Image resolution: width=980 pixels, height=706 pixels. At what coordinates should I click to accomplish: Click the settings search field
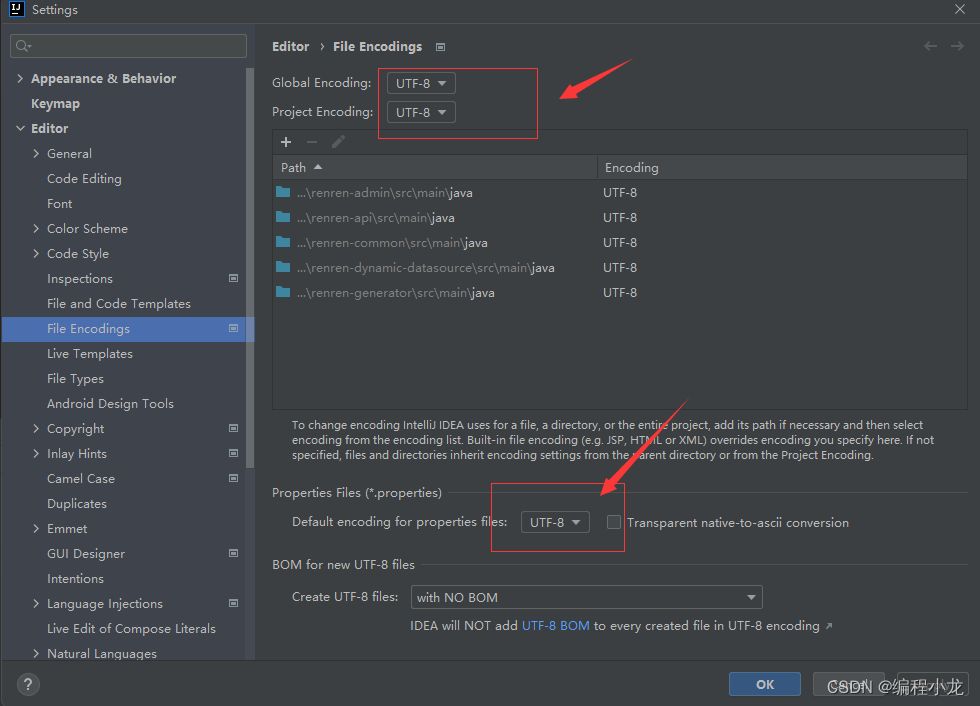pos(128,46)
